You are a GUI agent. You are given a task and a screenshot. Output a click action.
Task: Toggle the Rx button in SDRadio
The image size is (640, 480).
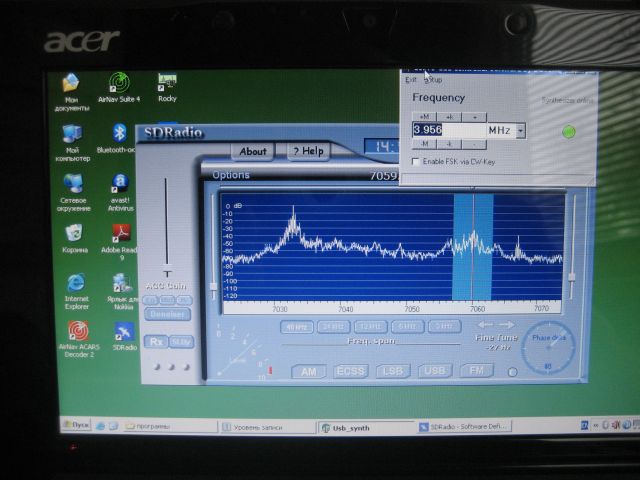(x=156, y=342)
